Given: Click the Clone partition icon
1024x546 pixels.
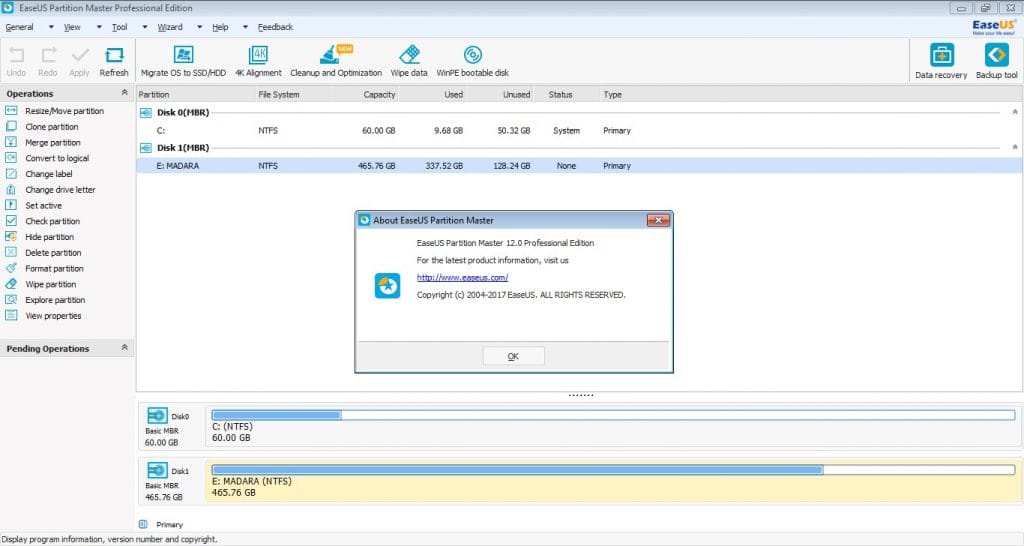Looking at the screenshot, I should 11,126.
